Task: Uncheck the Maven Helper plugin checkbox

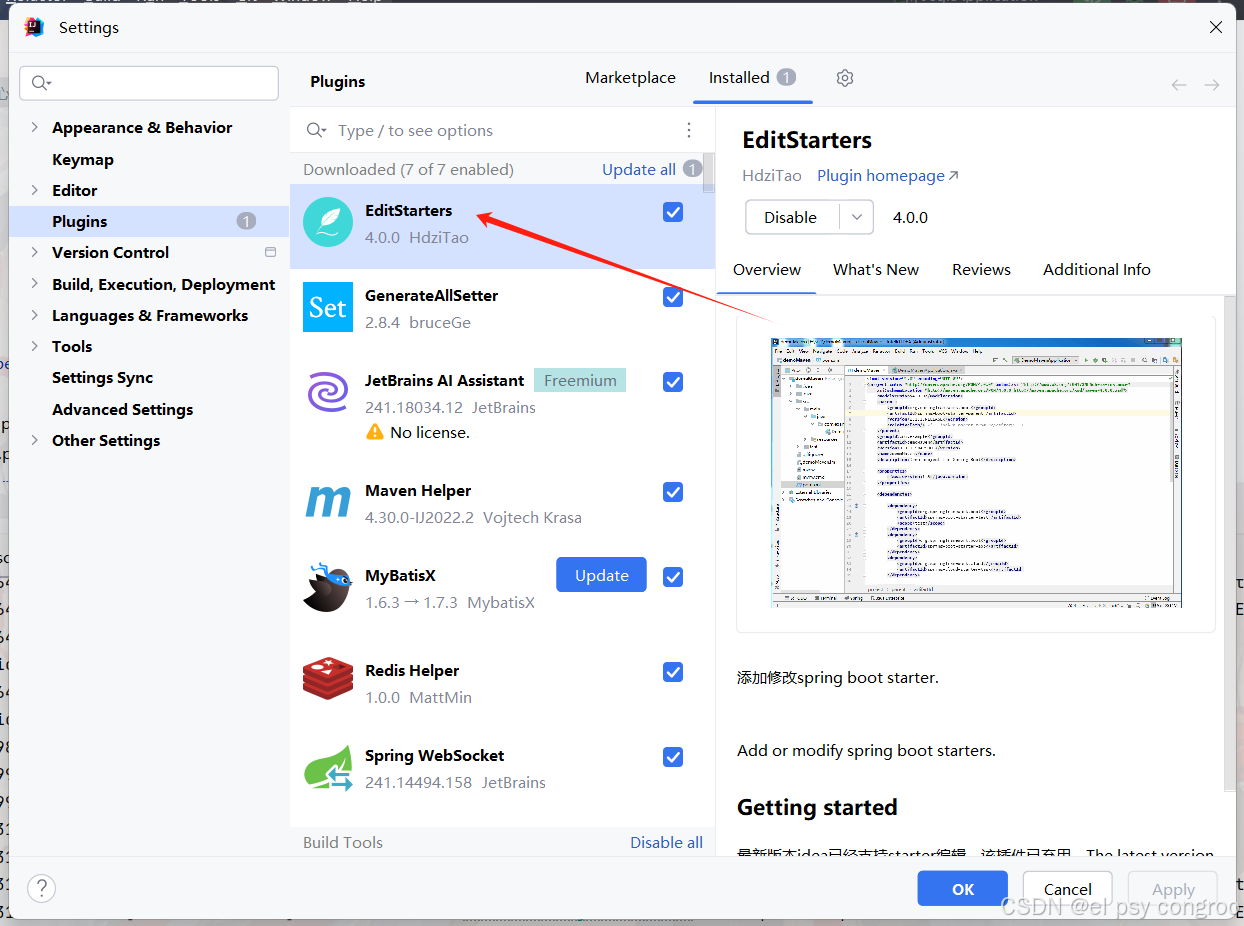Action: point(673,492)
